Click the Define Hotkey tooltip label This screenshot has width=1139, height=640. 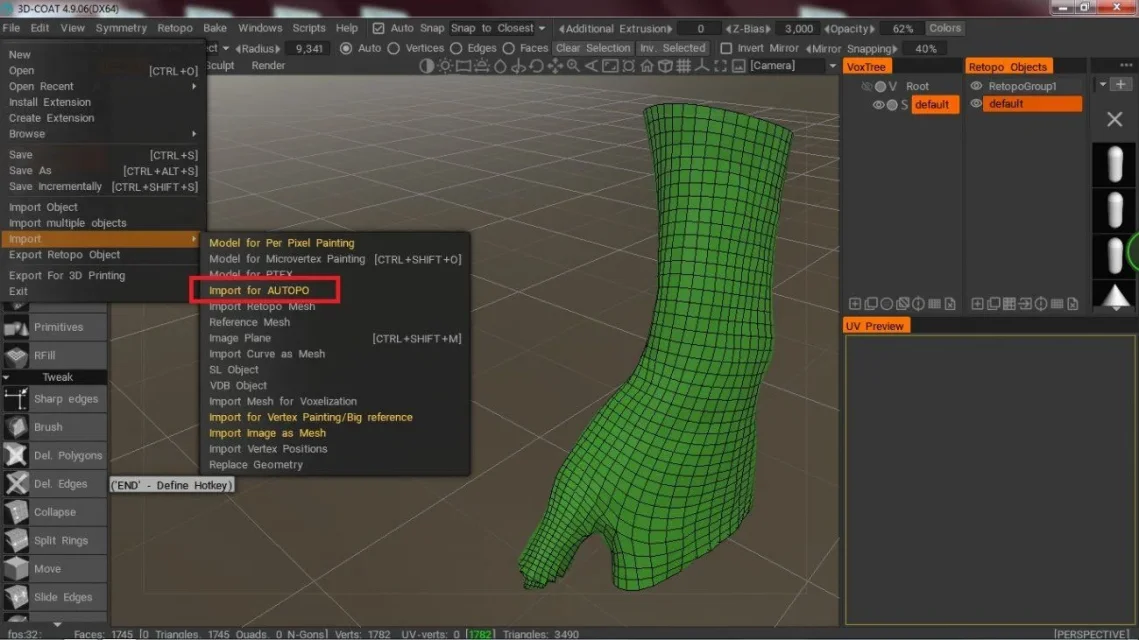(x=172, y=485)
